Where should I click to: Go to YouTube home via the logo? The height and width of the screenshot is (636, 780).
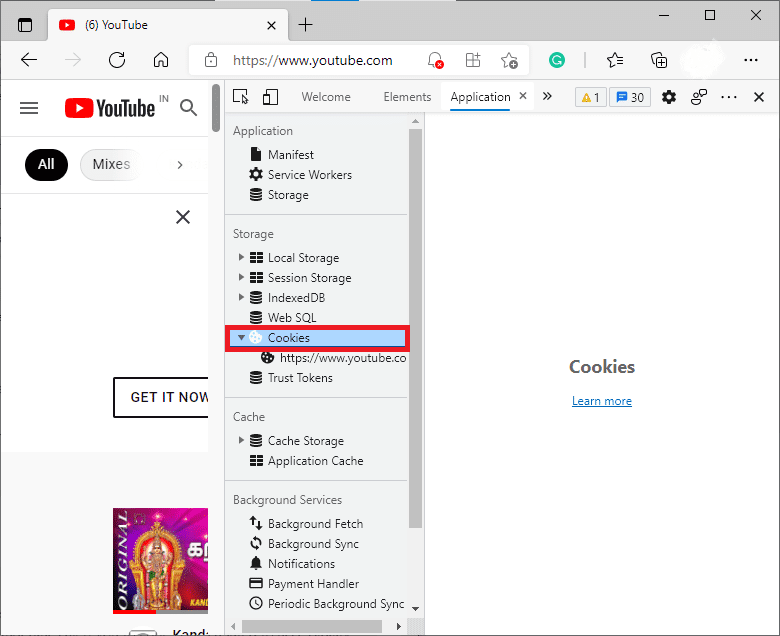[x=110, y=108]
